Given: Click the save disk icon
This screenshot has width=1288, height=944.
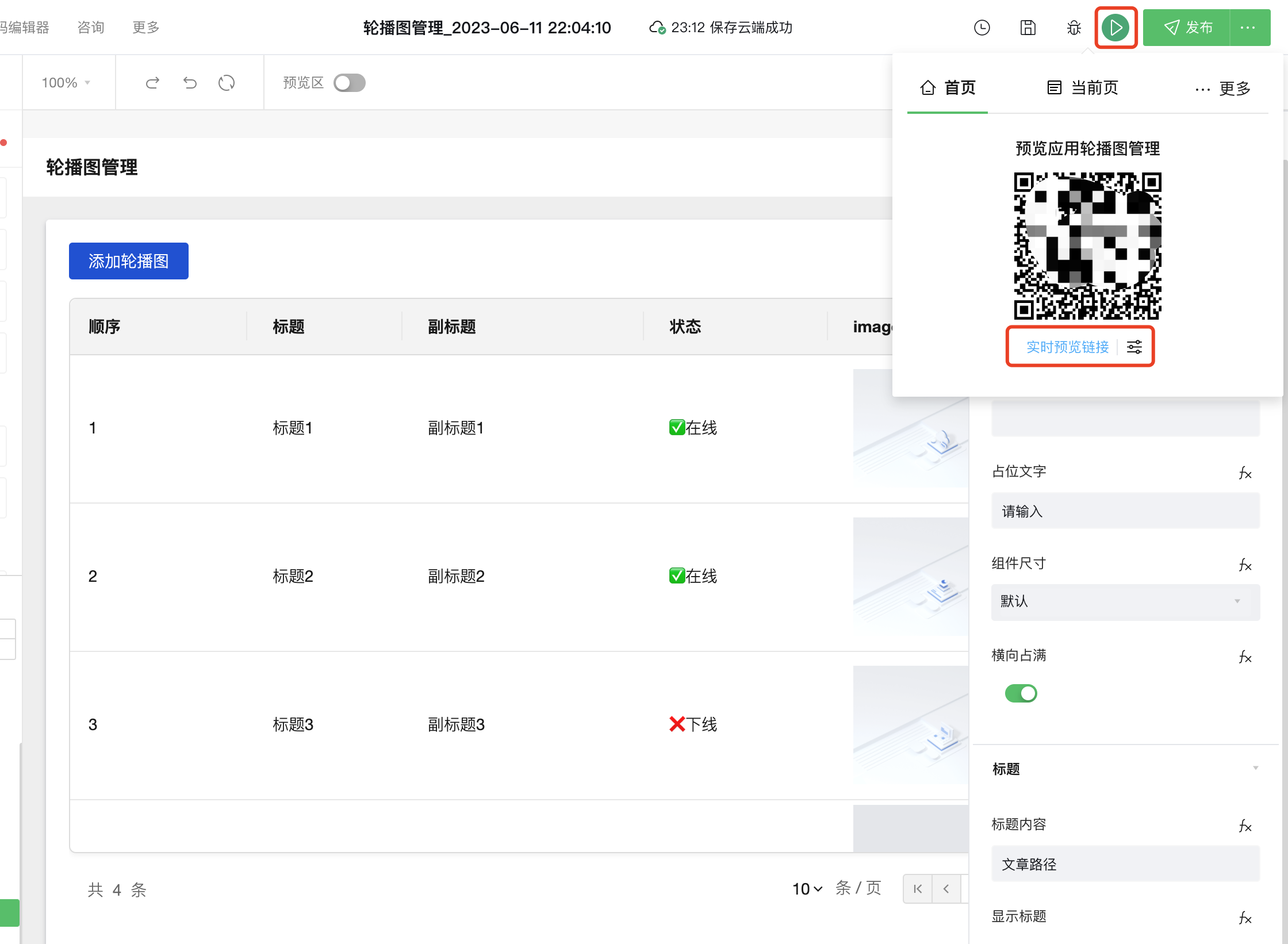Looking at the screenshot, I should (1028, 28).
